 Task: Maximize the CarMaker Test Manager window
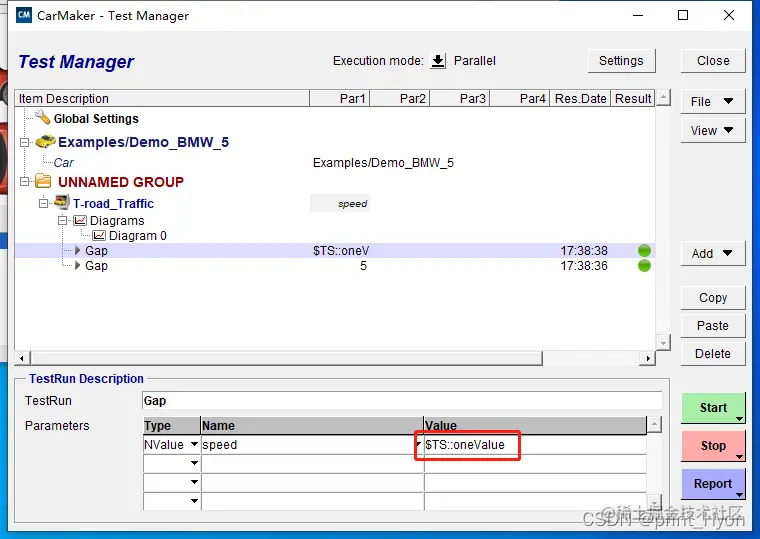683,15
